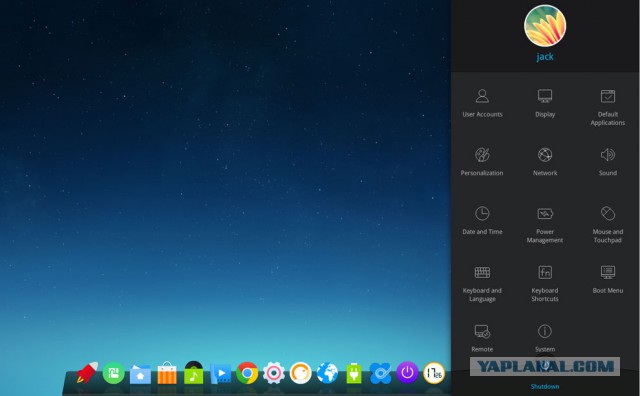Image resolution: width=640 pixels, height=396 pixels.
Task: Open Mouse and Touchpad settings
Action: (608, 225)
